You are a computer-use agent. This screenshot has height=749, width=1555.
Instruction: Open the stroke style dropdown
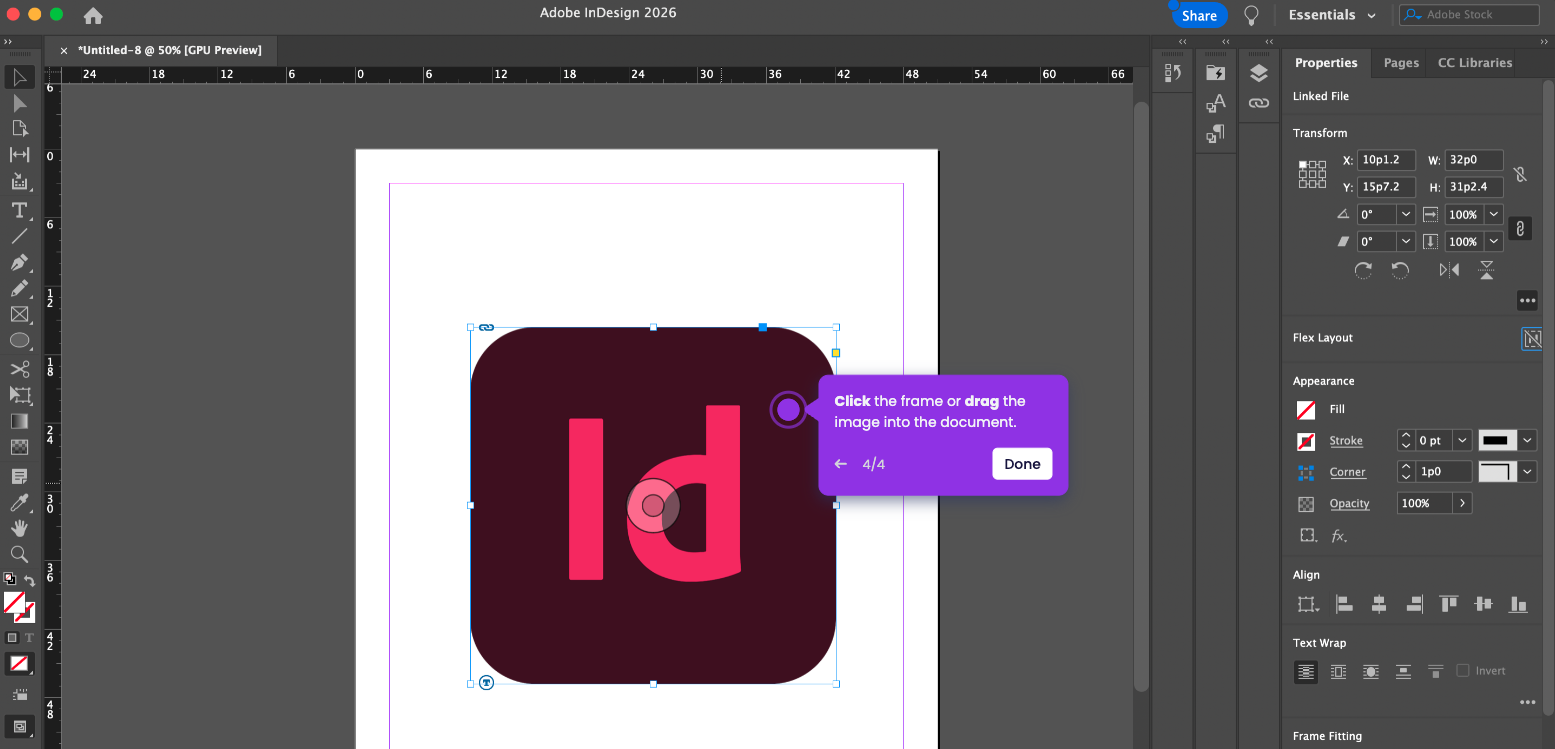[x=1528, y=441]
